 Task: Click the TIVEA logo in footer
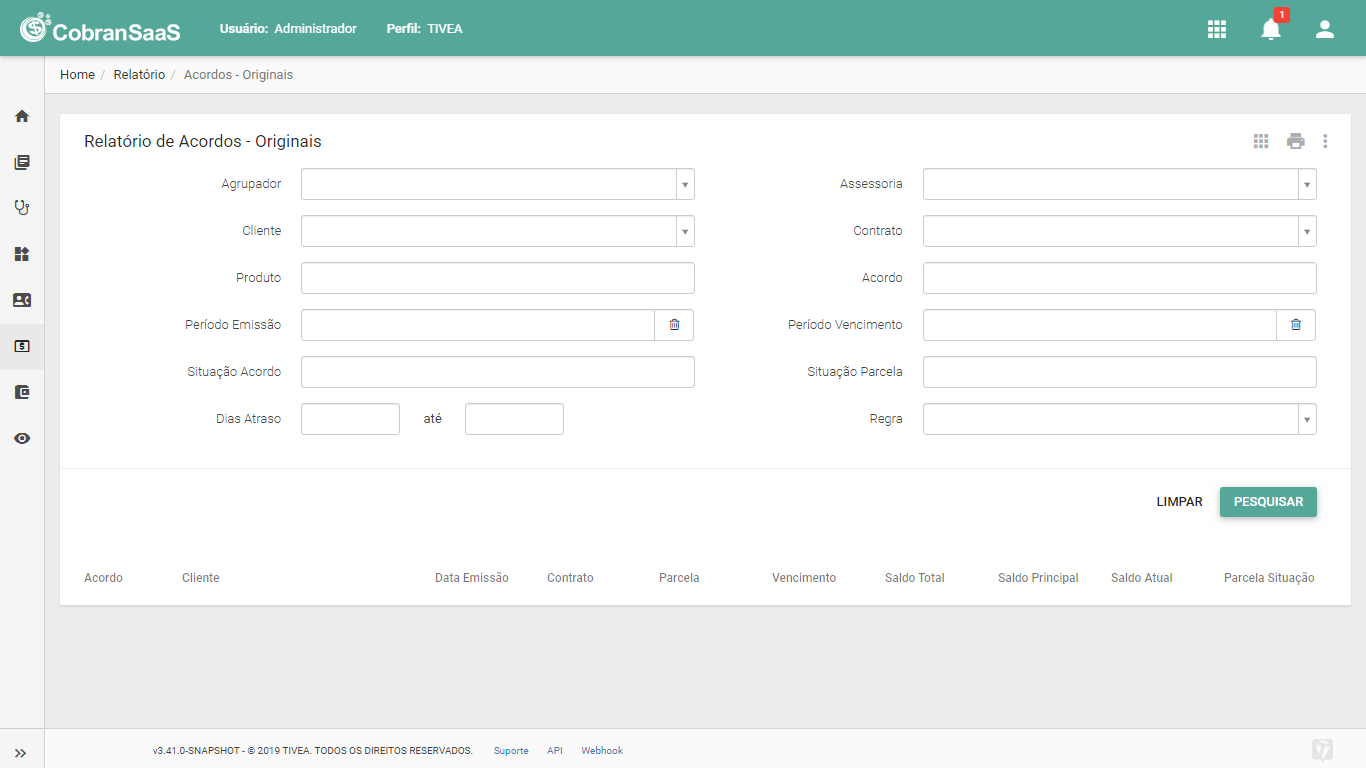(x=1322, y=750)
